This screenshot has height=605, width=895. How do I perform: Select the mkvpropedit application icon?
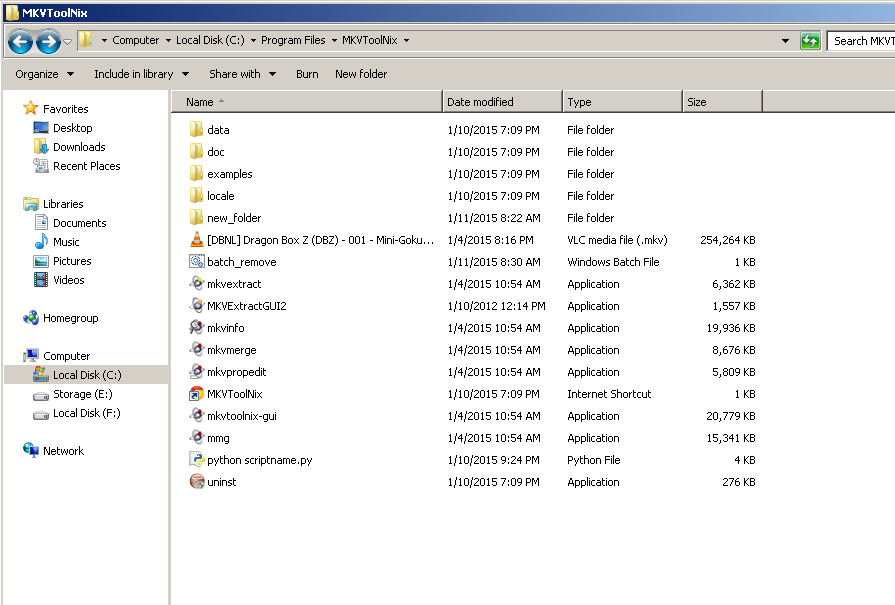point(196,372)
